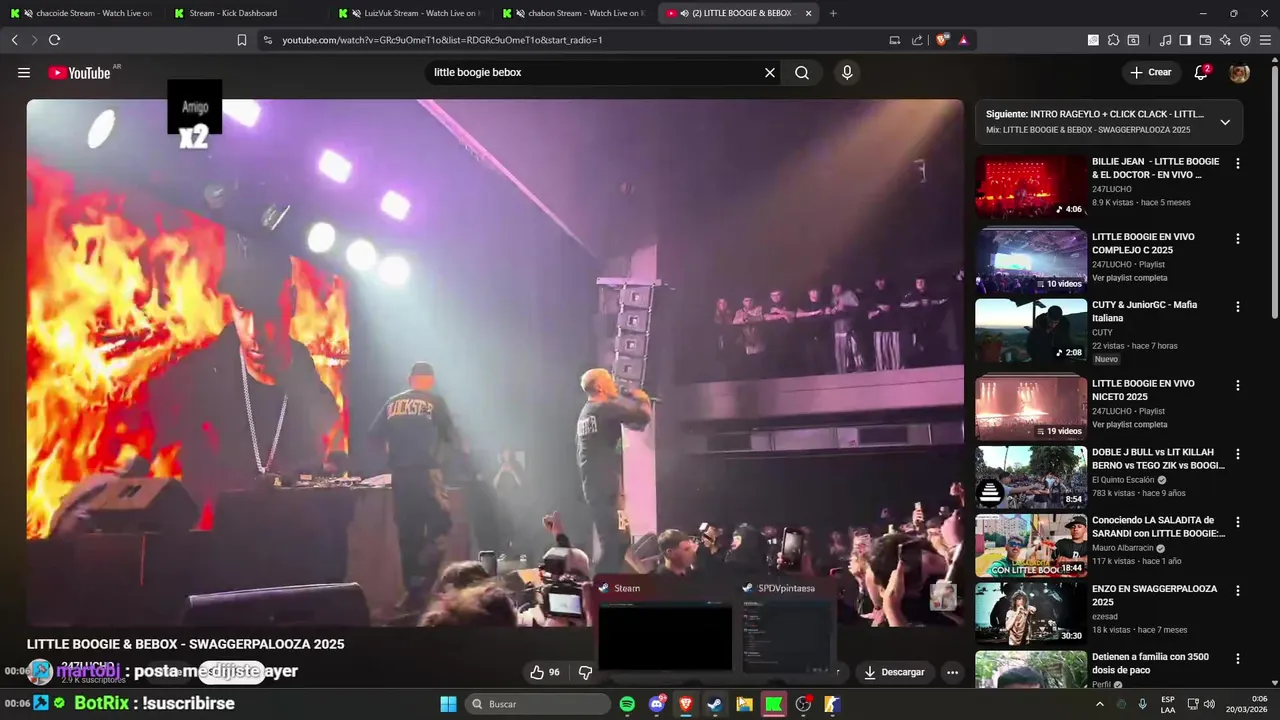Run the search using the magnifier button

(x=802, y=73)
